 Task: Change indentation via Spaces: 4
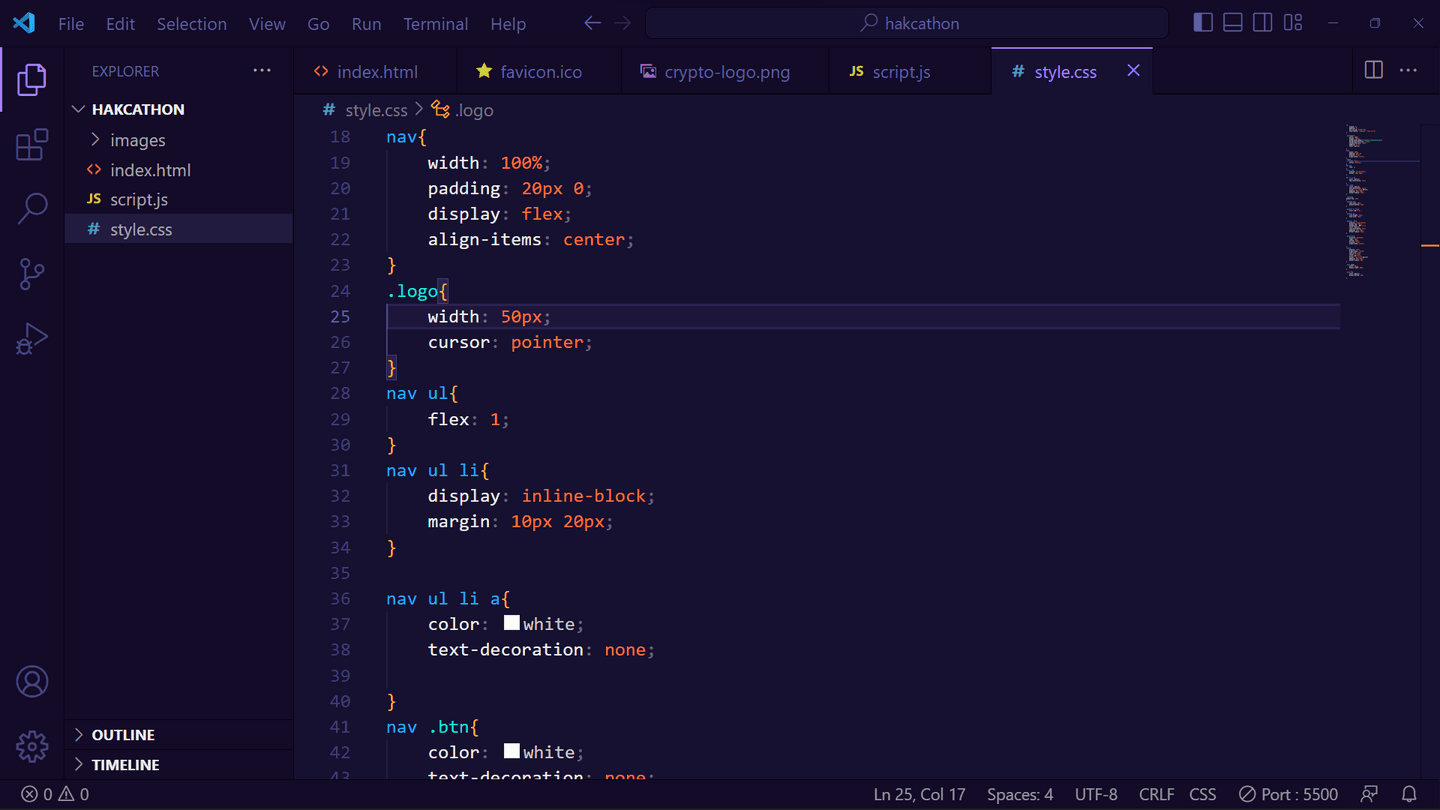pos(1019,794)
